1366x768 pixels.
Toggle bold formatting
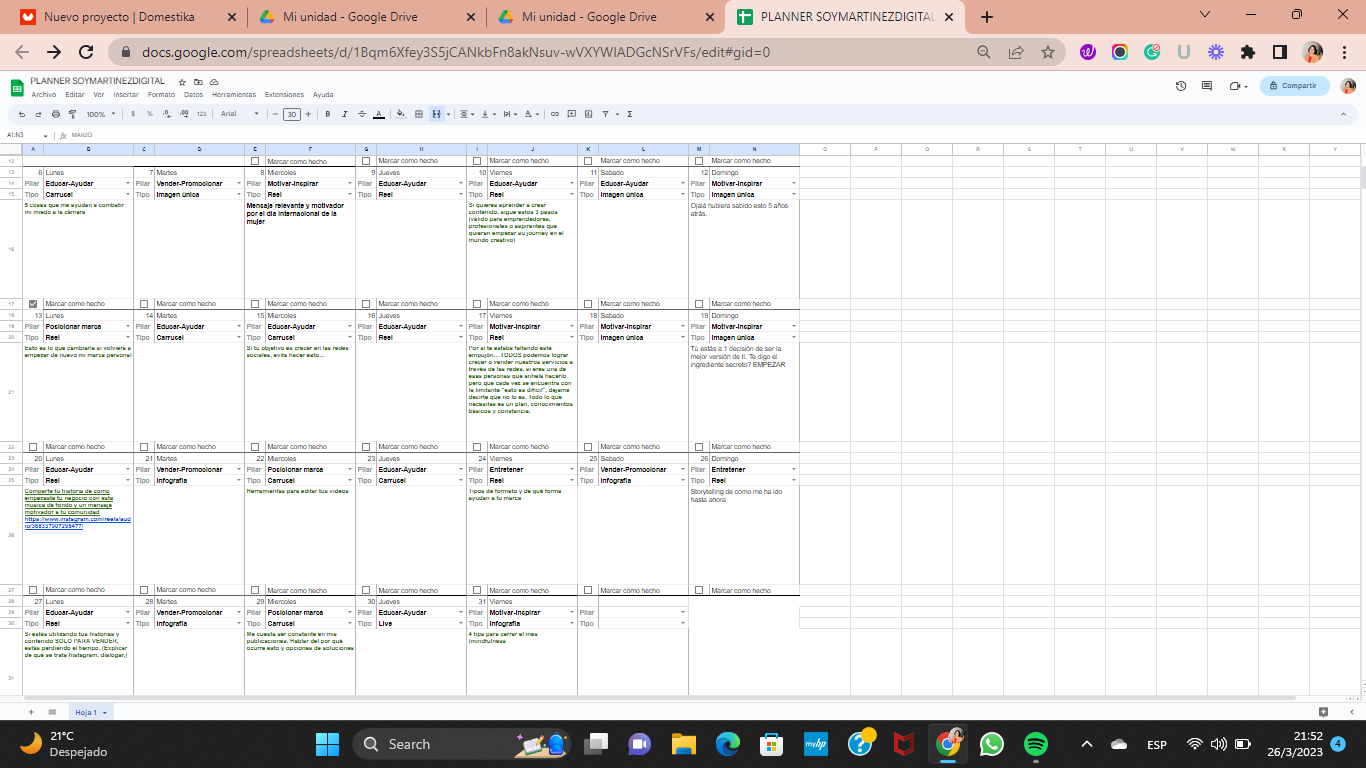point(328,114)
